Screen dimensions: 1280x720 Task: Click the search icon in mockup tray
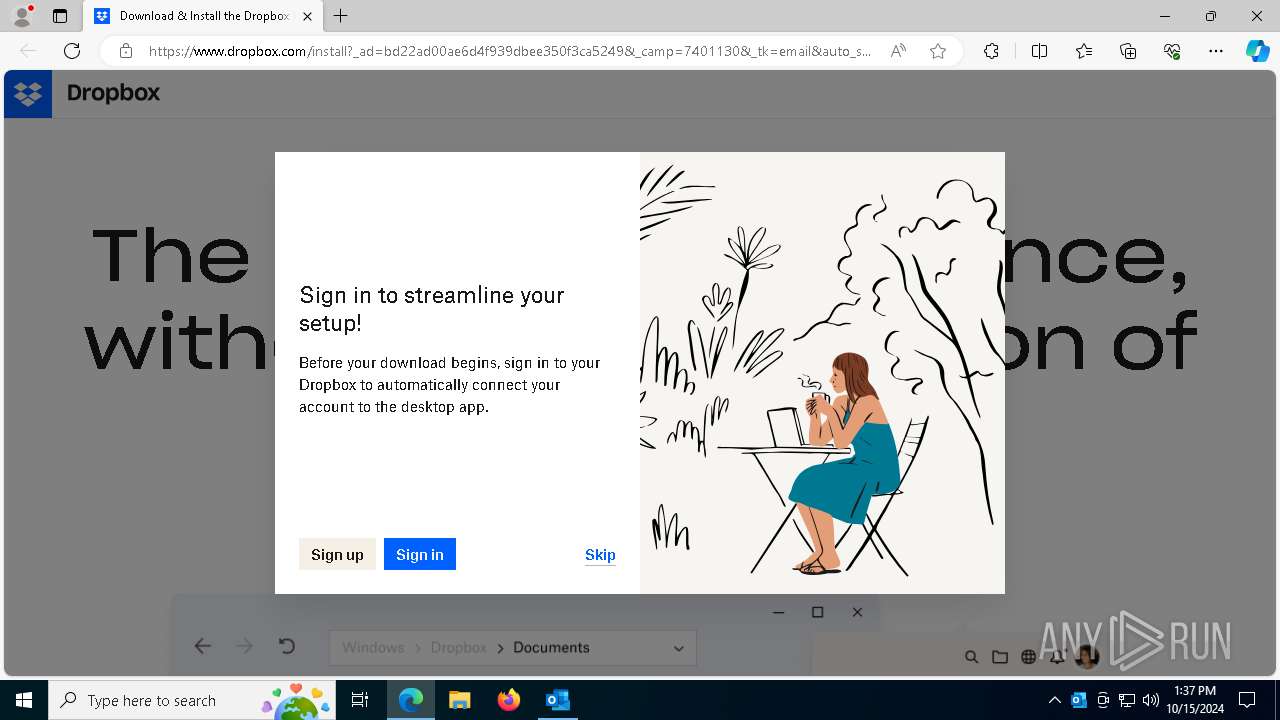971,657
